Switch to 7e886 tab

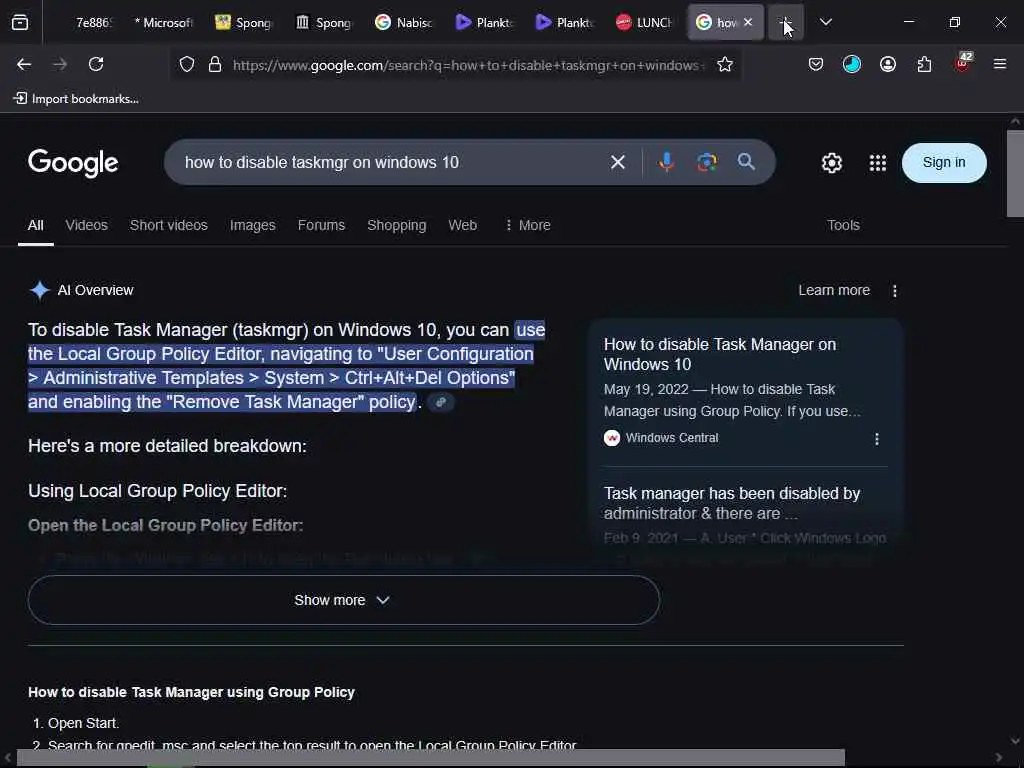88,22
